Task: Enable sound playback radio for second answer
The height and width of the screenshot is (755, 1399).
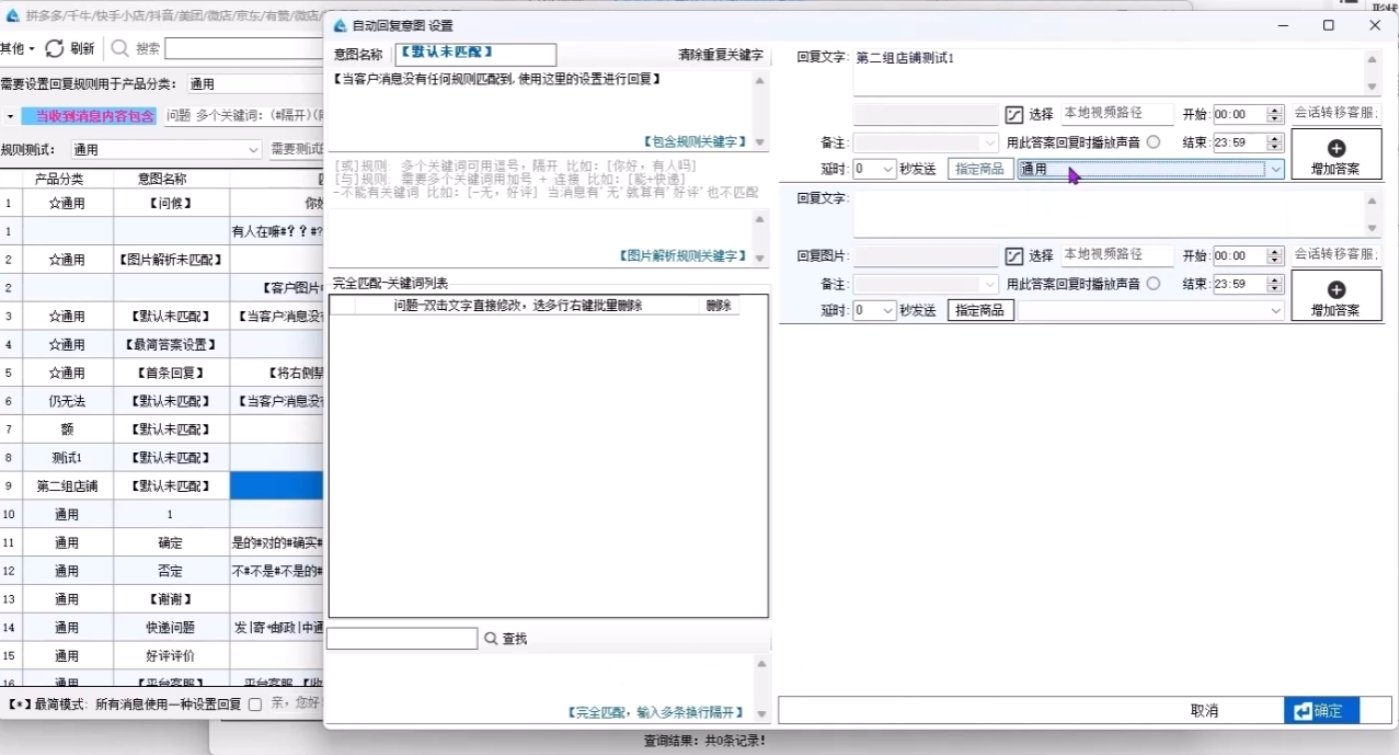Action: (1153, 284)
